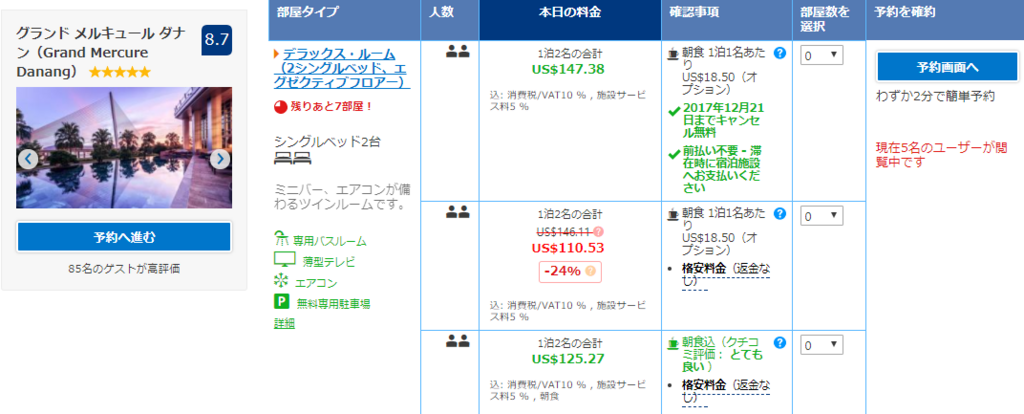The height and width of the screenshot is (414, 1024).
Task: Click the orange info icon next to -24% discount
Action: pos(591,271)
